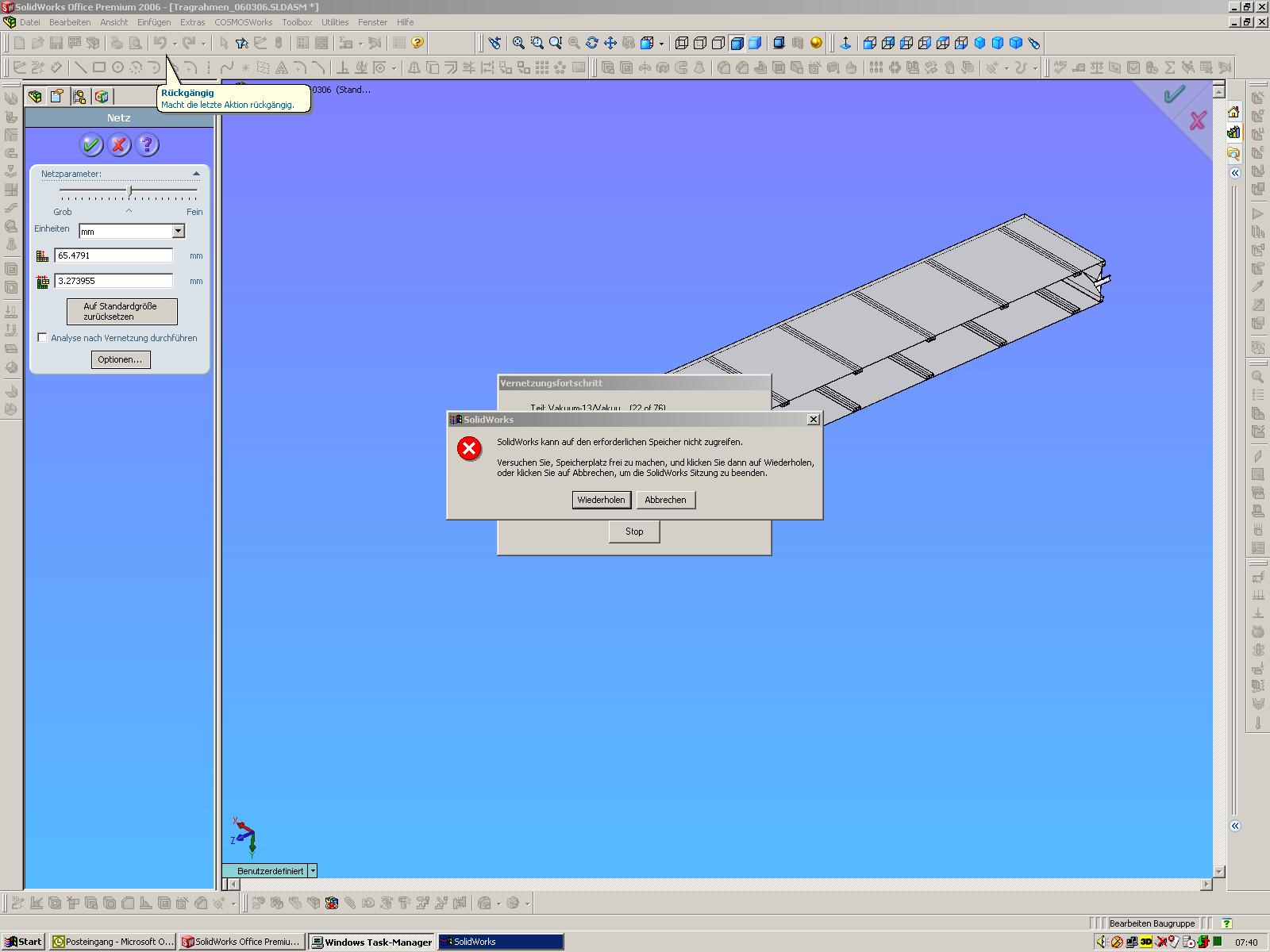Toggle Shaded With Edges display mode
The height and width of the screenshot is (952, 1270).
(736, 43)
